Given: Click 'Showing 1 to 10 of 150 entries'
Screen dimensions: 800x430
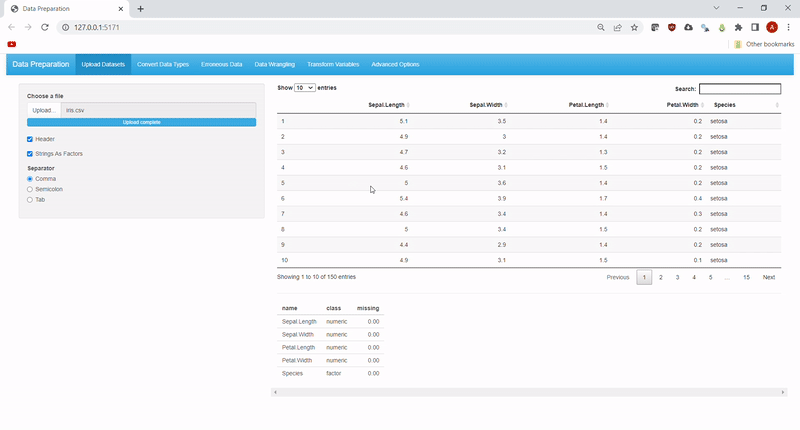Looking at the screenshot, I should pyautogui.click(x=316, y=277).
